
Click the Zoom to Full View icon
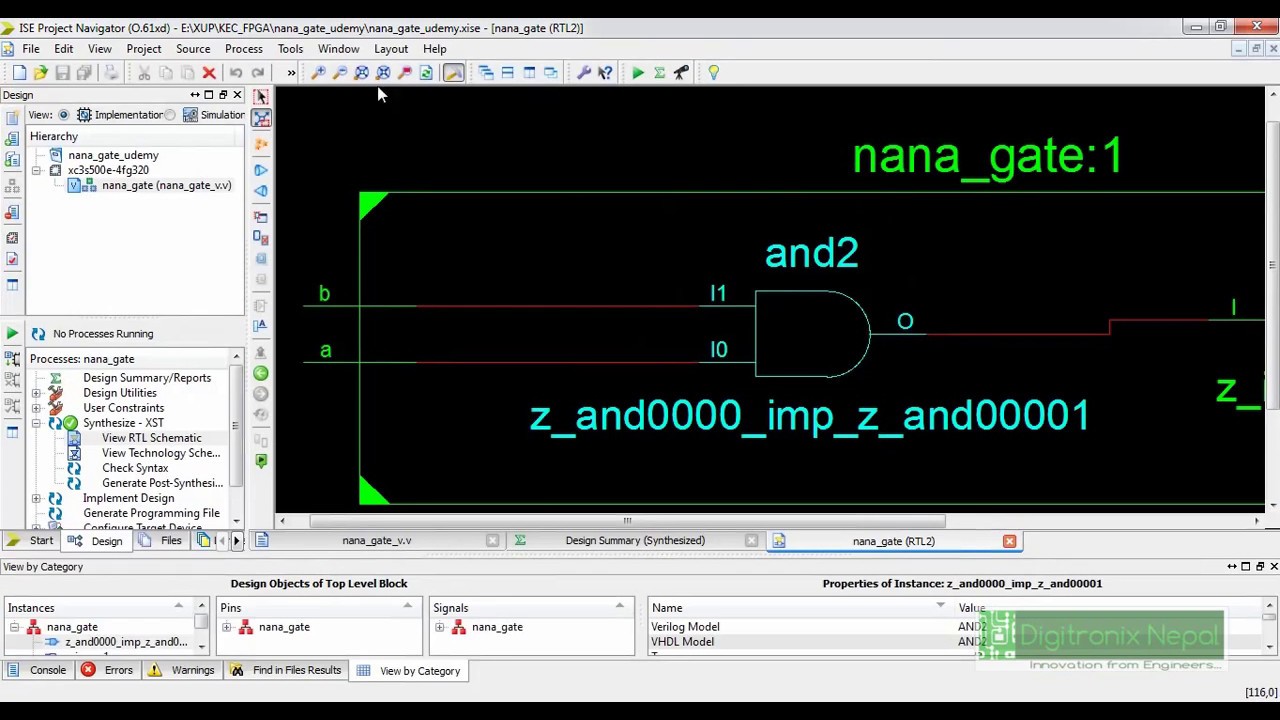click(361, 72)
